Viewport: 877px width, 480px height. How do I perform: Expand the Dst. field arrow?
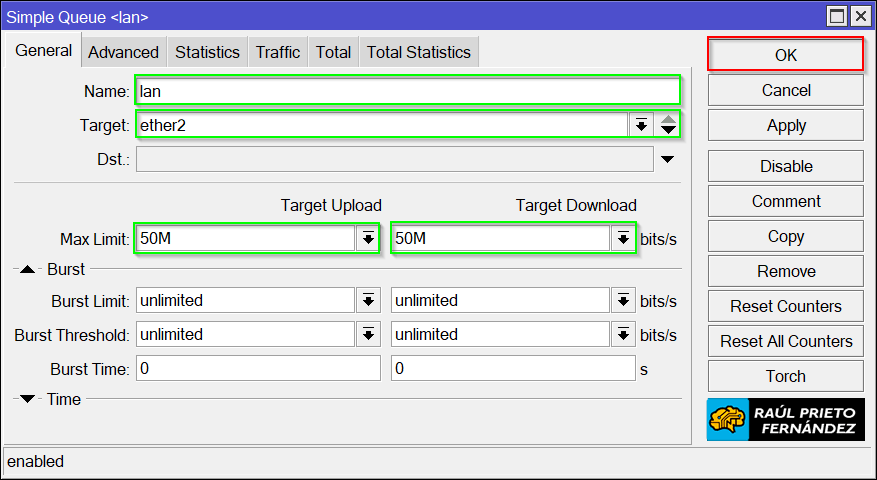click(x=667, y=159)
